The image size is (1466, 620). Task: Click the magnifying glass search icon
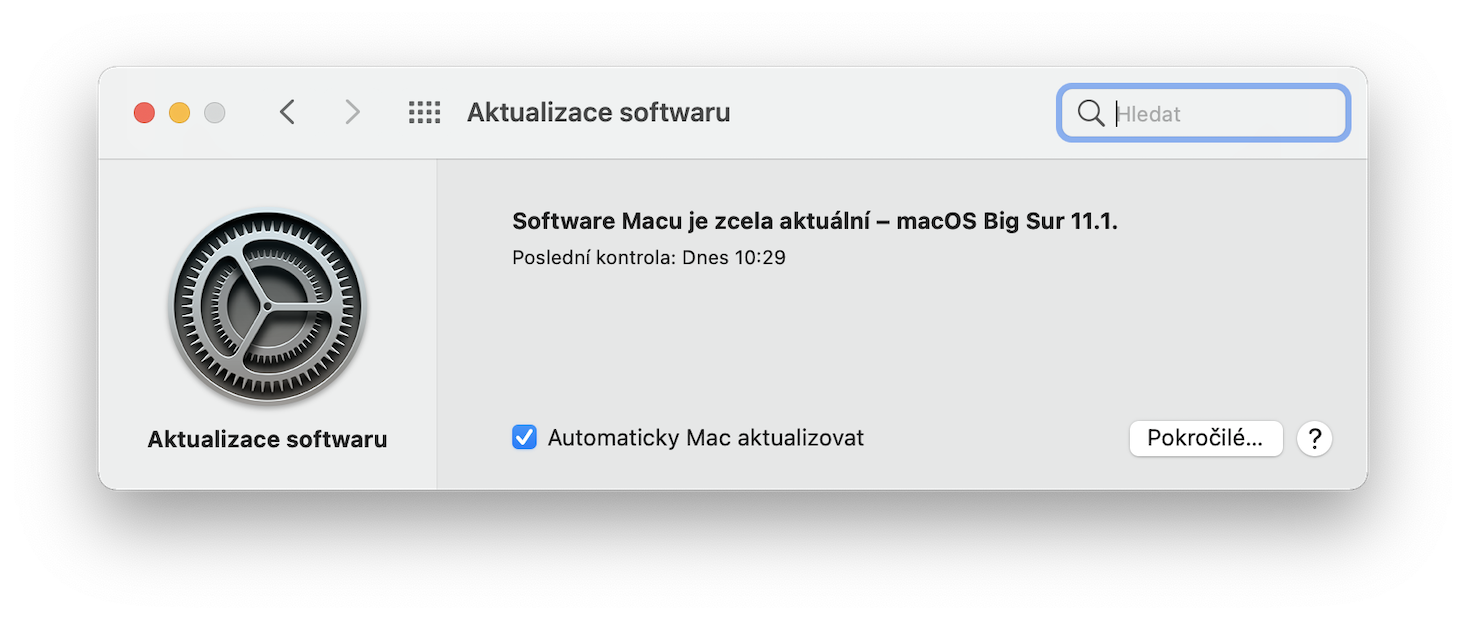point(1091,113)
